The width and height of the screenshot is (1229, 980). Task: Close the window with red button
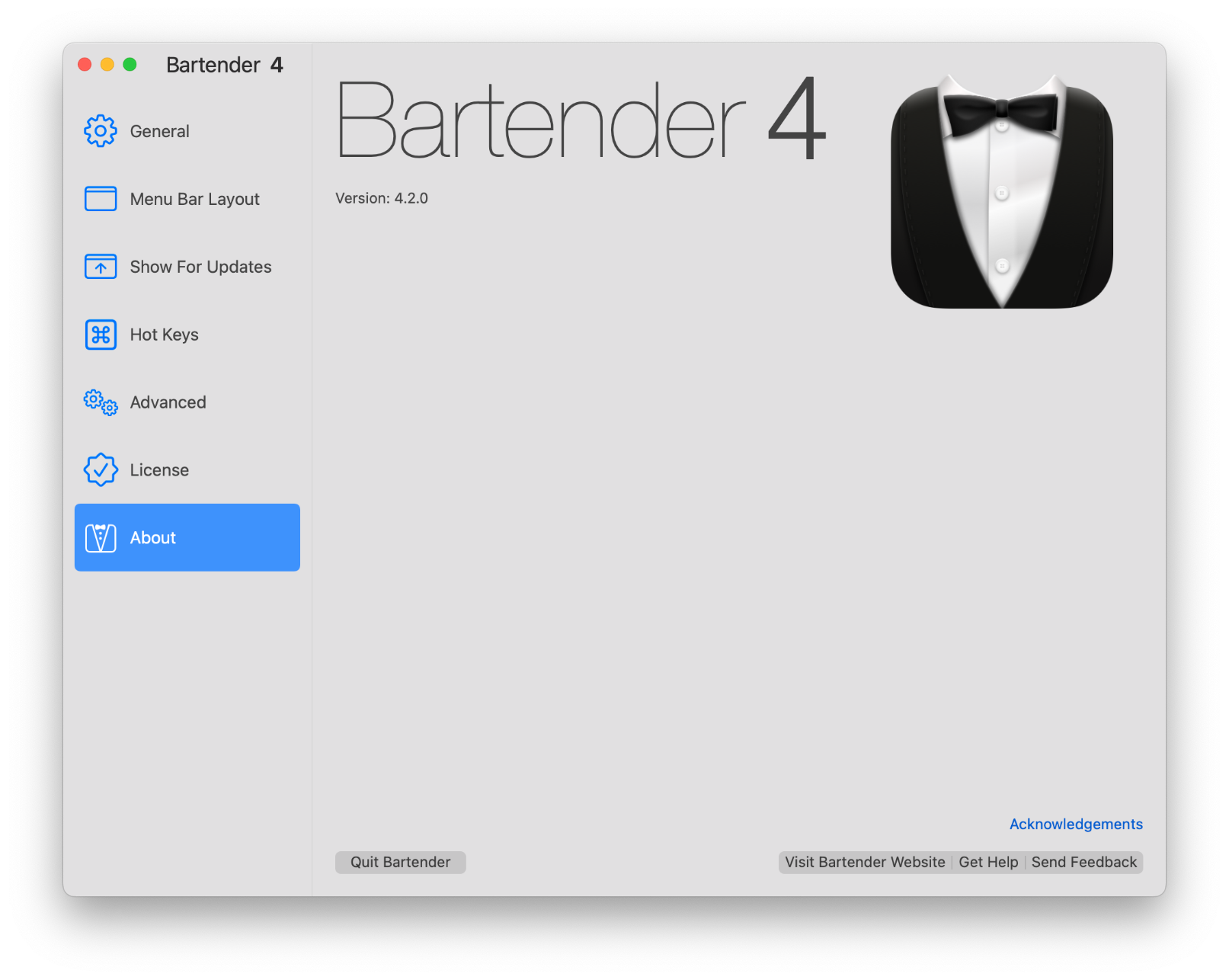pyautogui.click(x=85, y=65)
